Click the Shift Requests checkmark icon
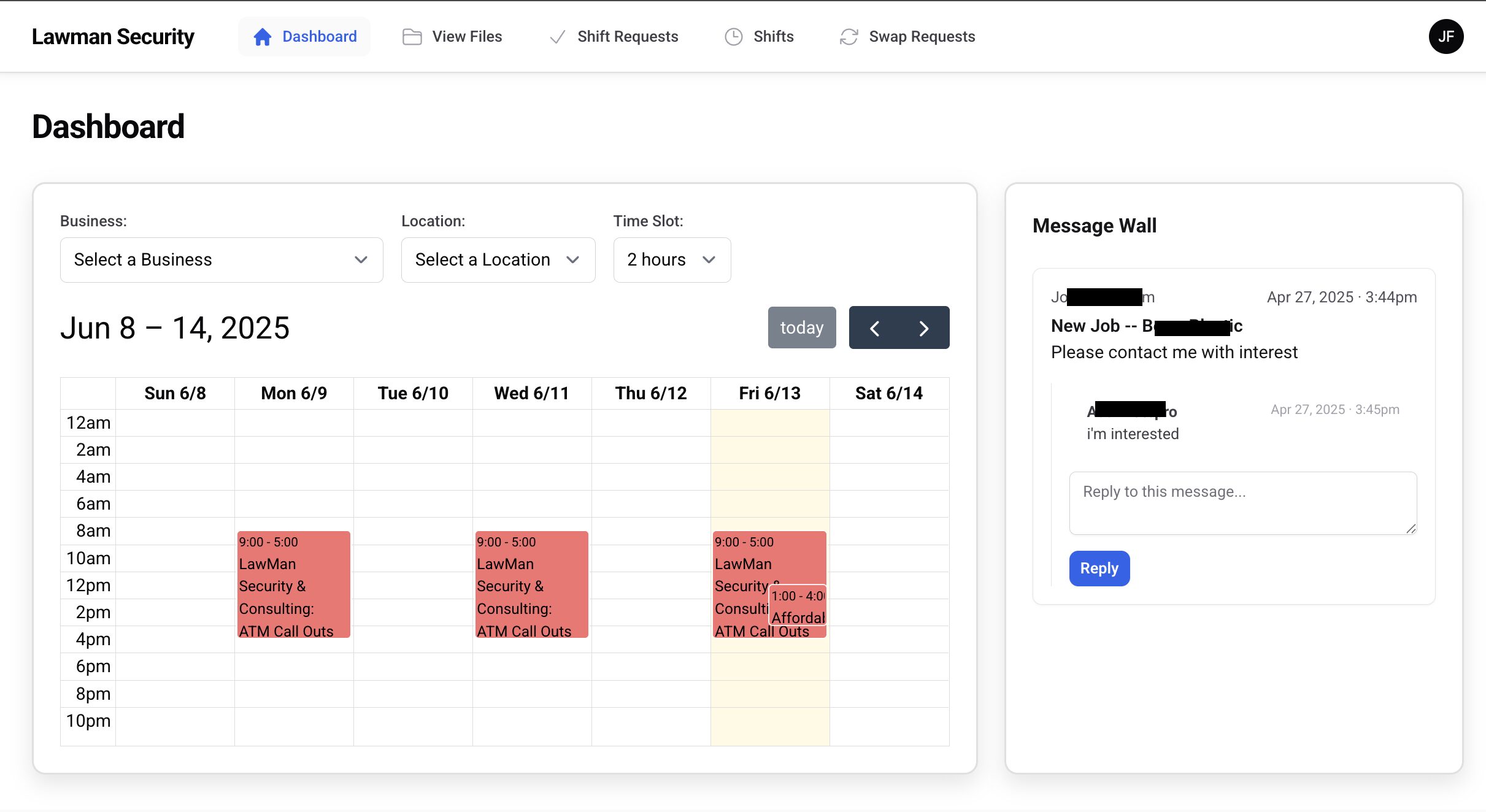 [x=557, y=37]
